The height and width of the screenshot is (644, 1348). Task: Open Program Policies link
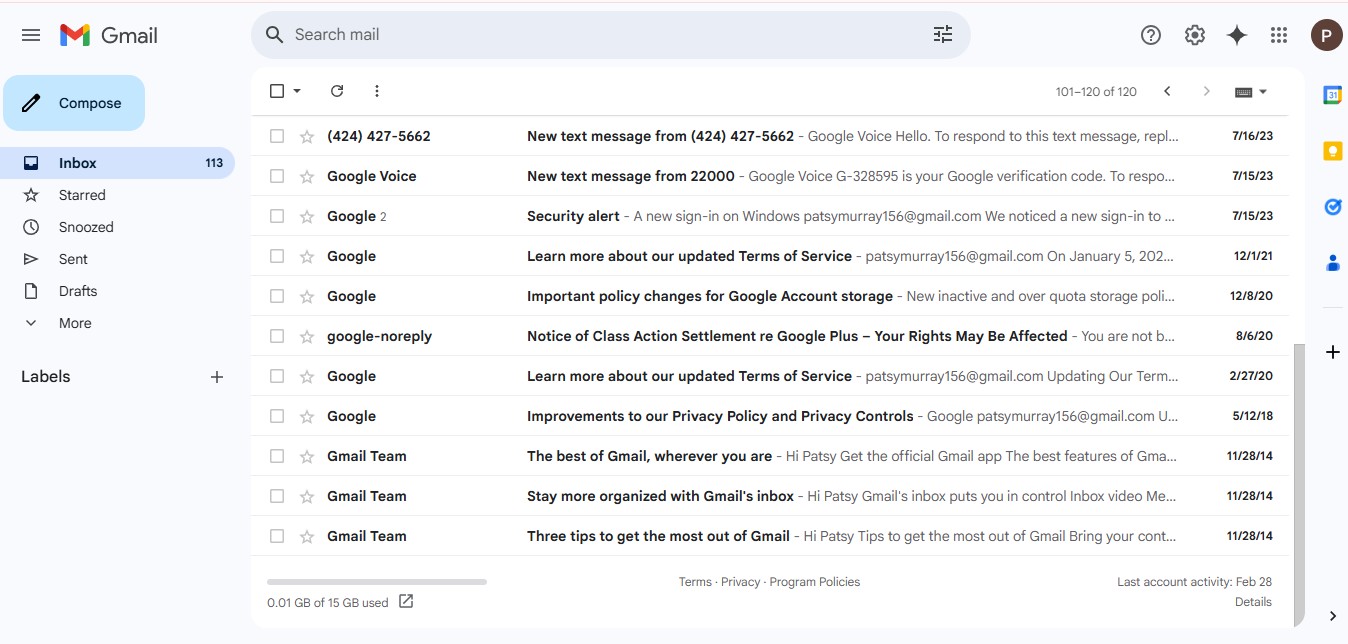[815, 582]
